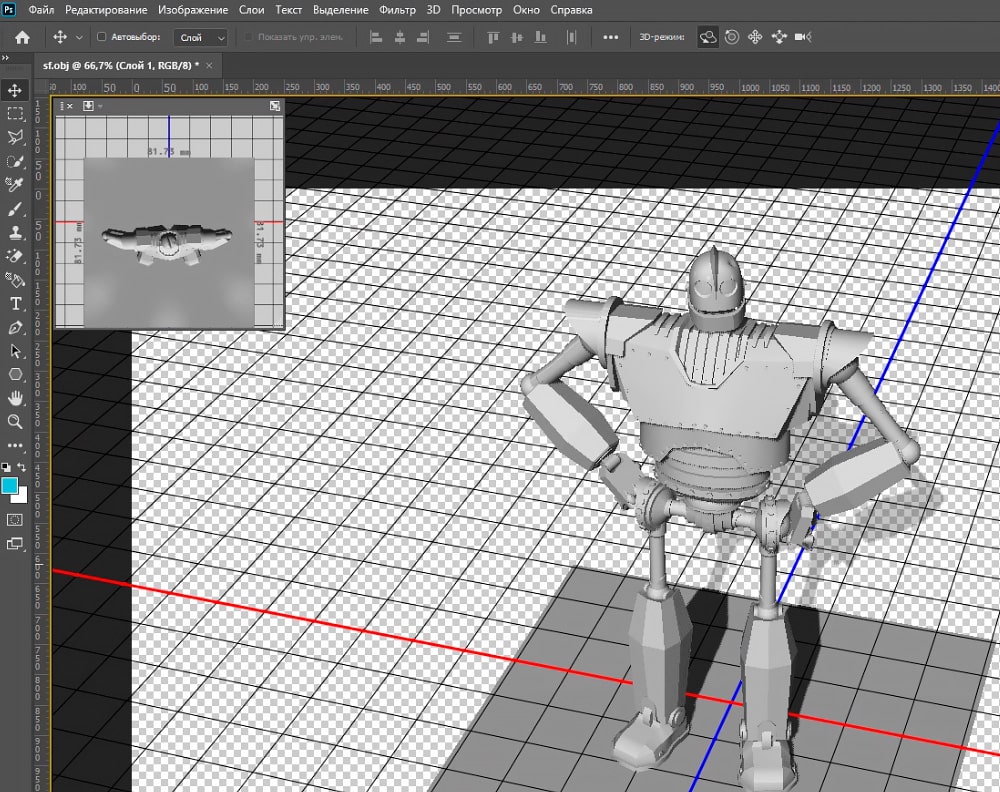Activate the Zoom tool magnifier
The height and width of the screenshot is (792, 1000).
point(15,422)
